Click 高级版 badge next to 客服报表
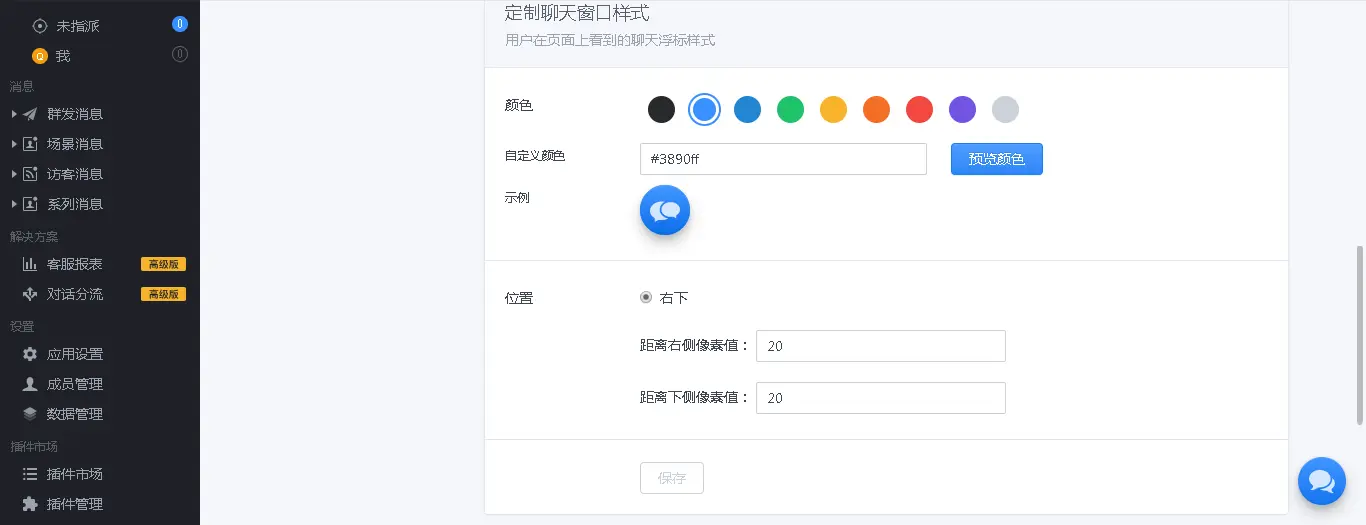The width and height of the screenshot is (1366, 525). [163, 264]
